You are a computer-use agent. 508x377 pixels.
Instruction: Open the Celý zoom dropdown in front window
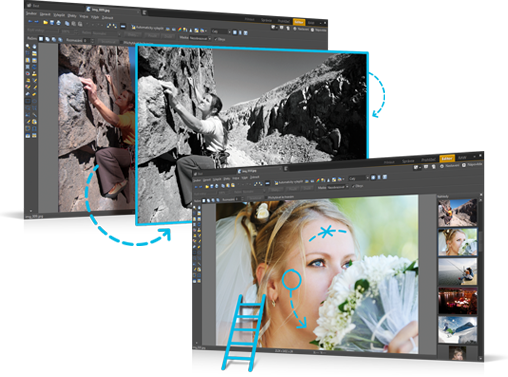[x=358, y=178]
